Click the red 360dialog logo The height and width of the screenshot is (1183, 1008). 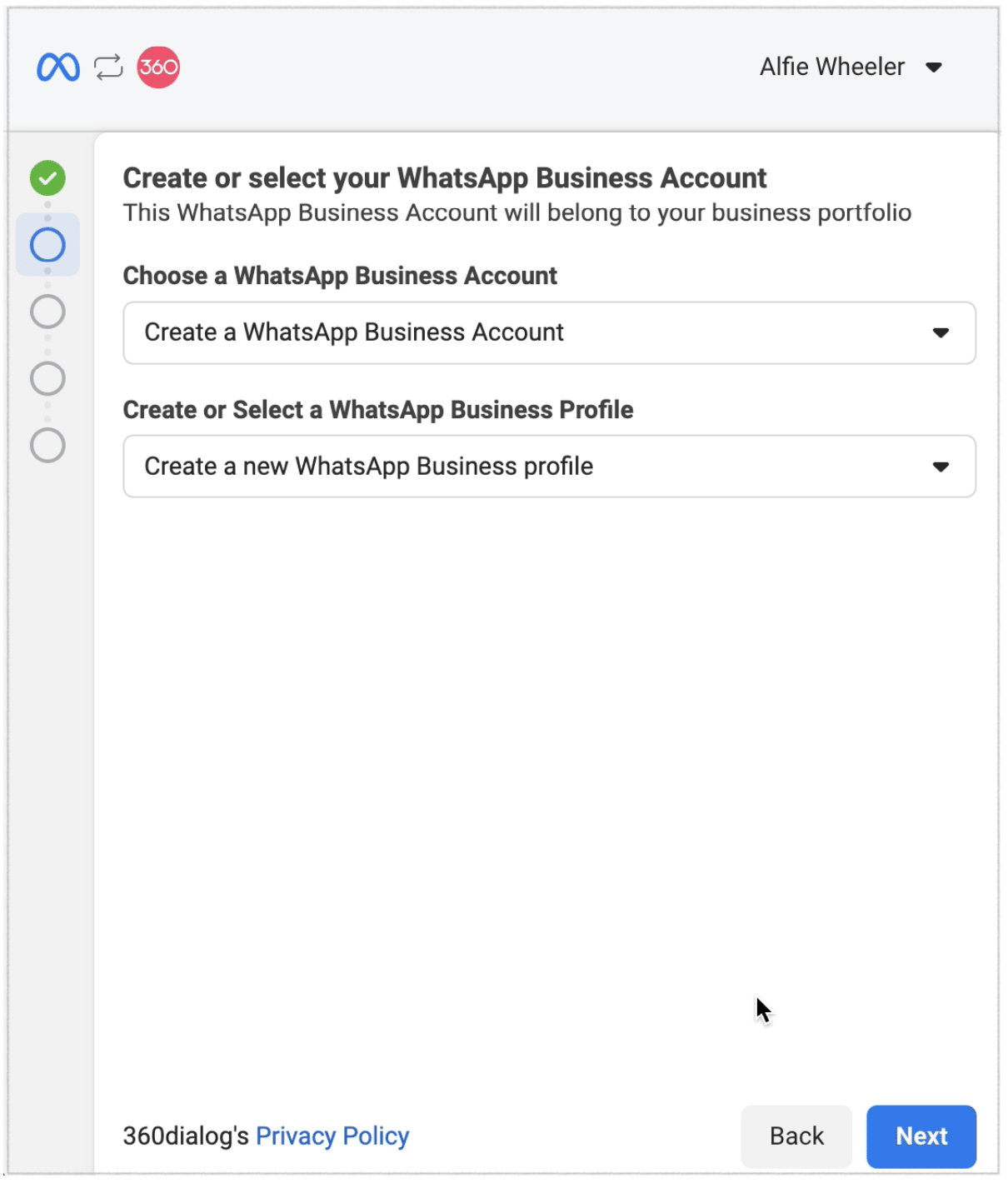pyautogui.click(x=158, y=67)
